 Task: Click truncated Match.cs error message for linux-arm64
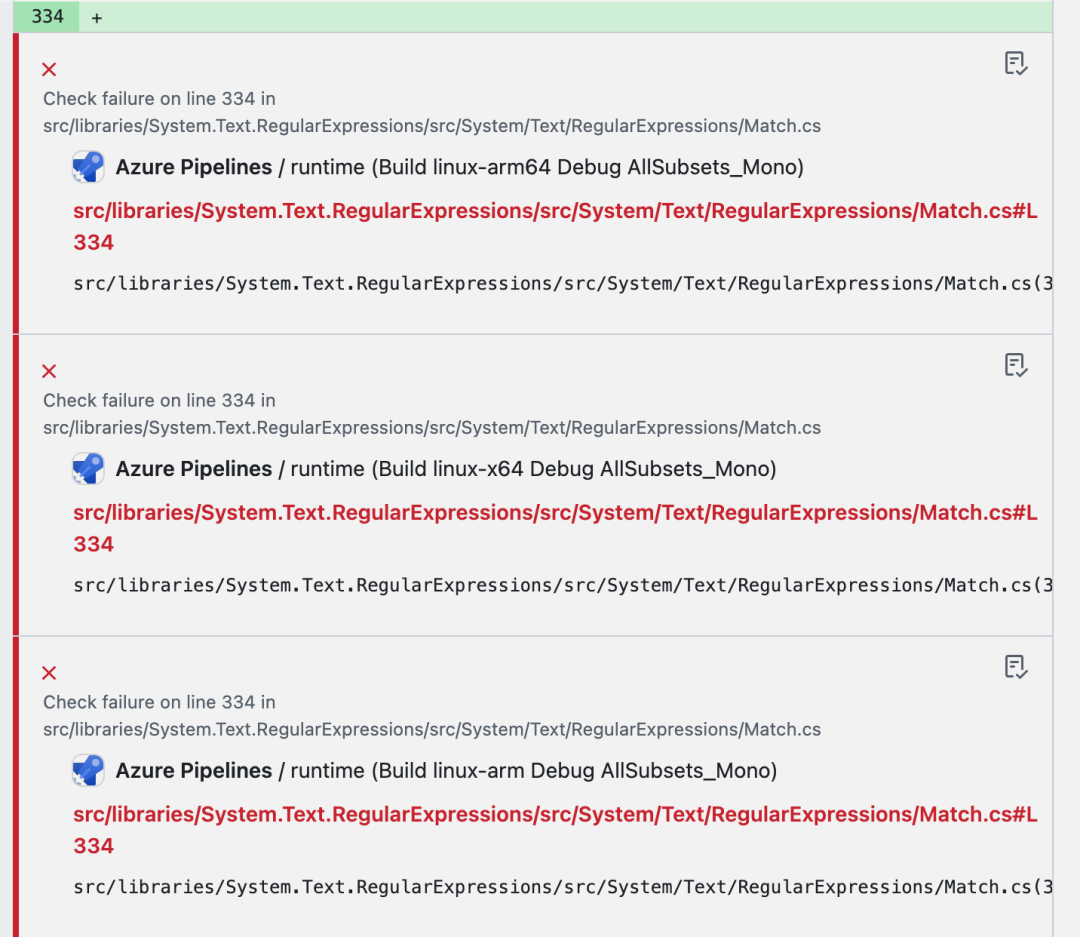coord(562,284)
